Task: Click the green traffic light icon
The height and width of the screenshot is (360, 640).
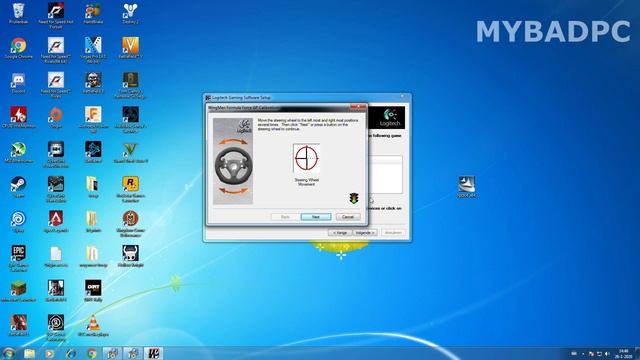Action: click(x=353, y=198)
